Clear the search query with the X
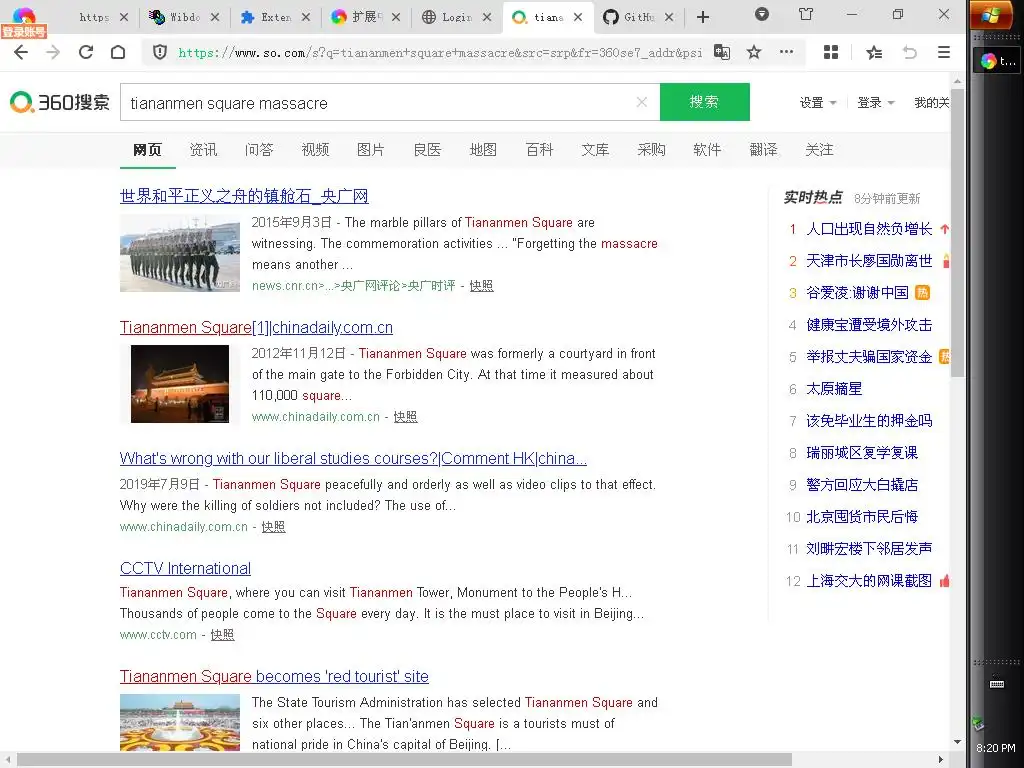Screen dimensions: 1024x768 [x=642, y=102]
